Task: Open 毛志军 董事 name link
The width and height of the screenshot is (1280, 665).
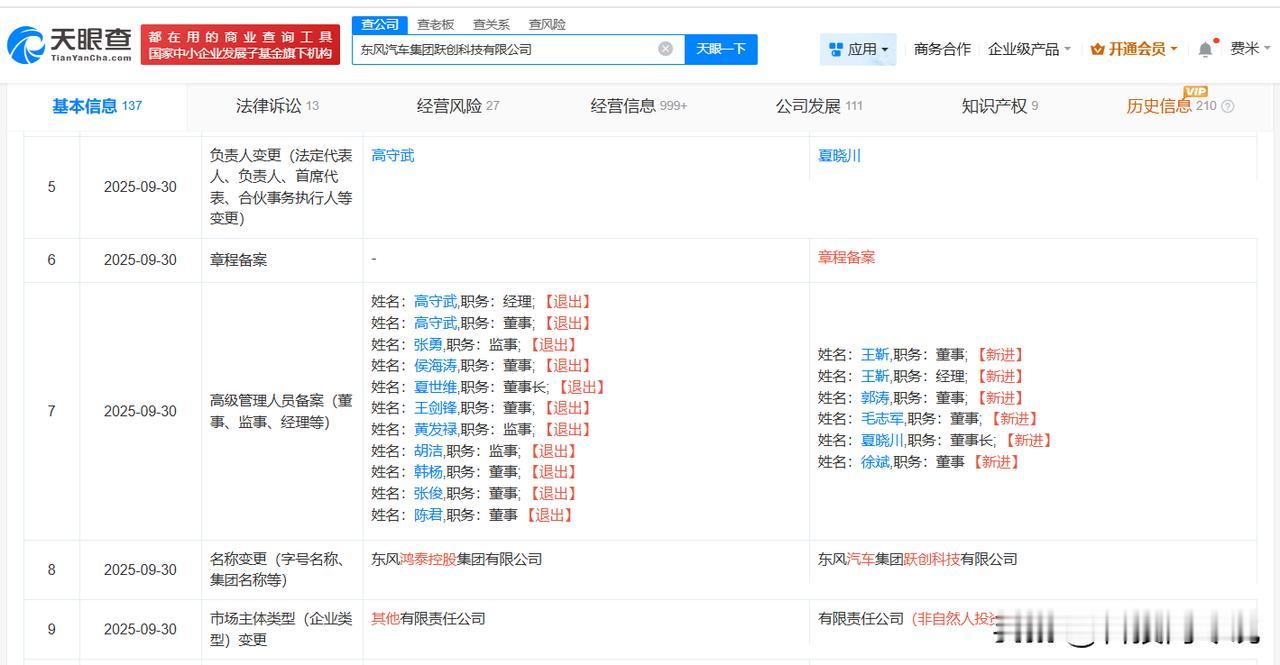Action: click(882, 418)
